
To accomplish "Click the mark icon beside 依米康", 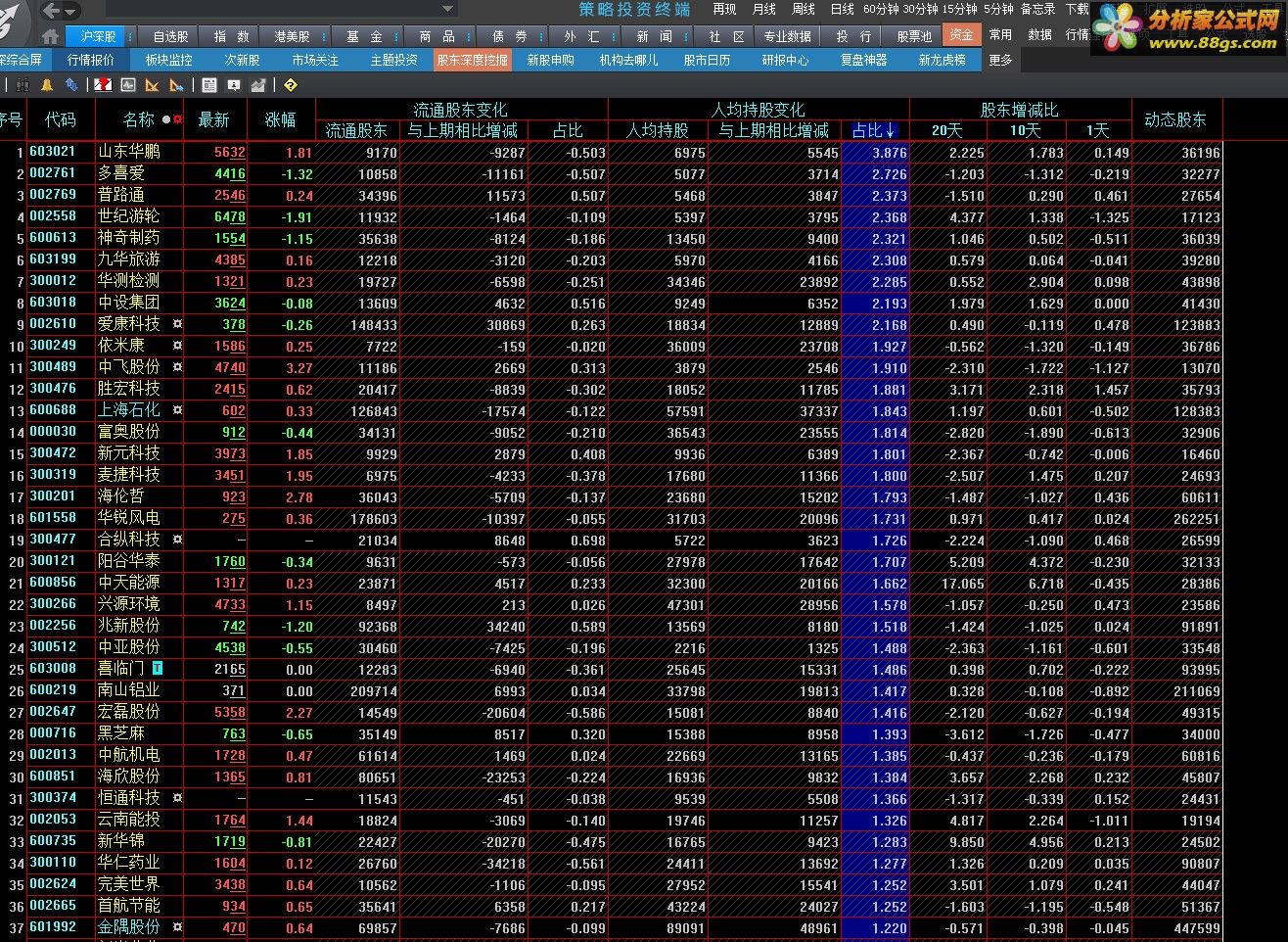I will [177, 345].
